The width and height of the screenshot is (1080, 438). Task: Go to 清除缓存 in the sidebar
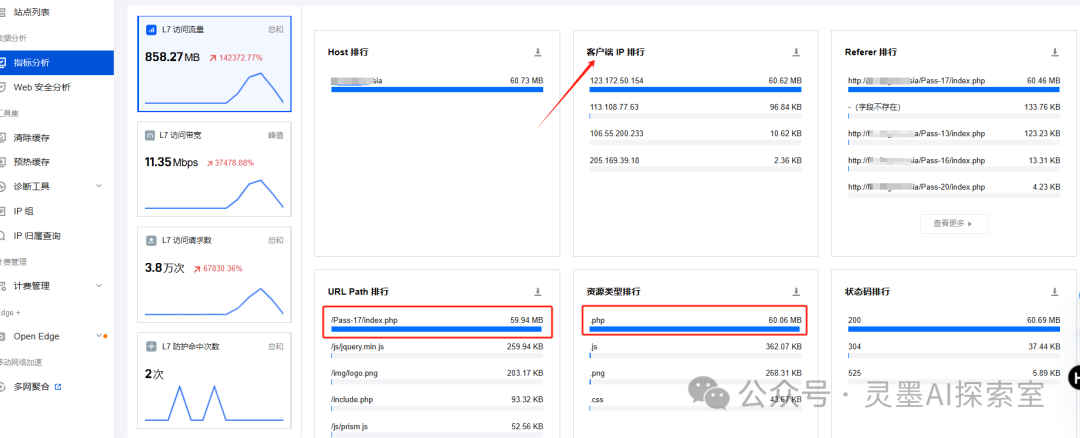click(x=31, y=137)
